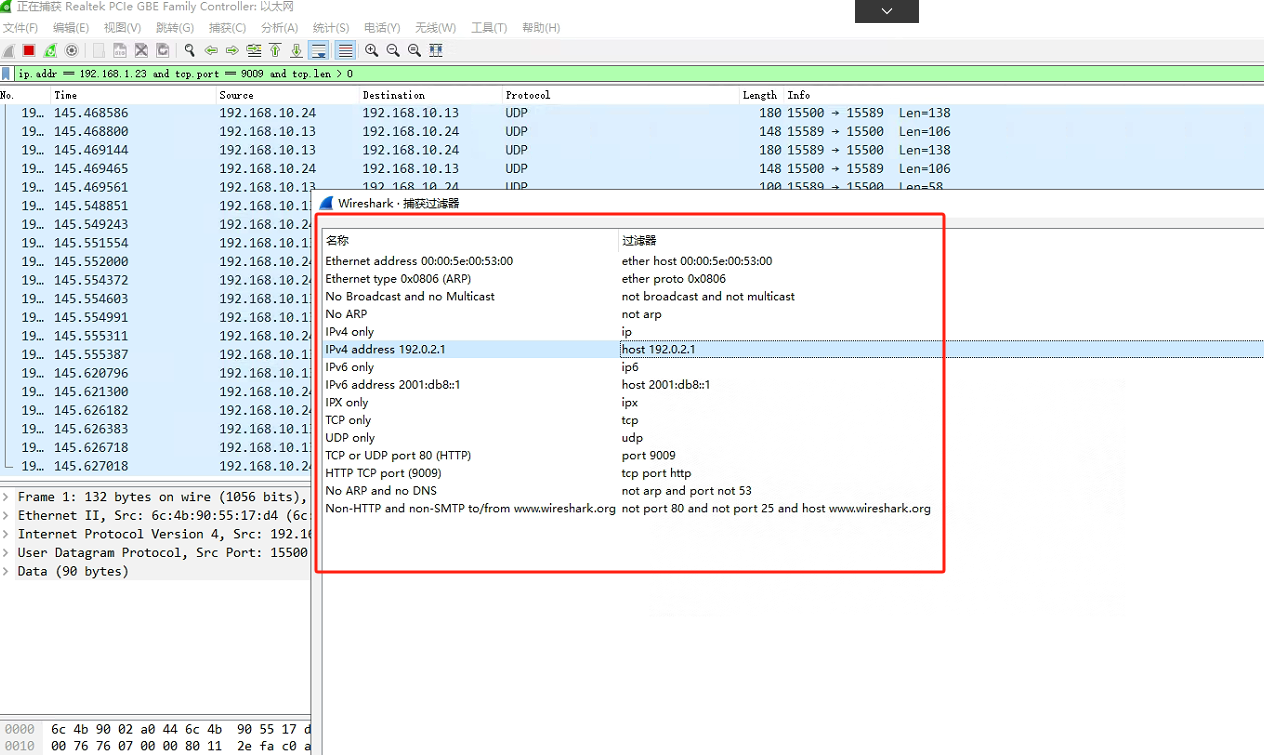Open the 视图(V) menu

(x=122, y=28)
